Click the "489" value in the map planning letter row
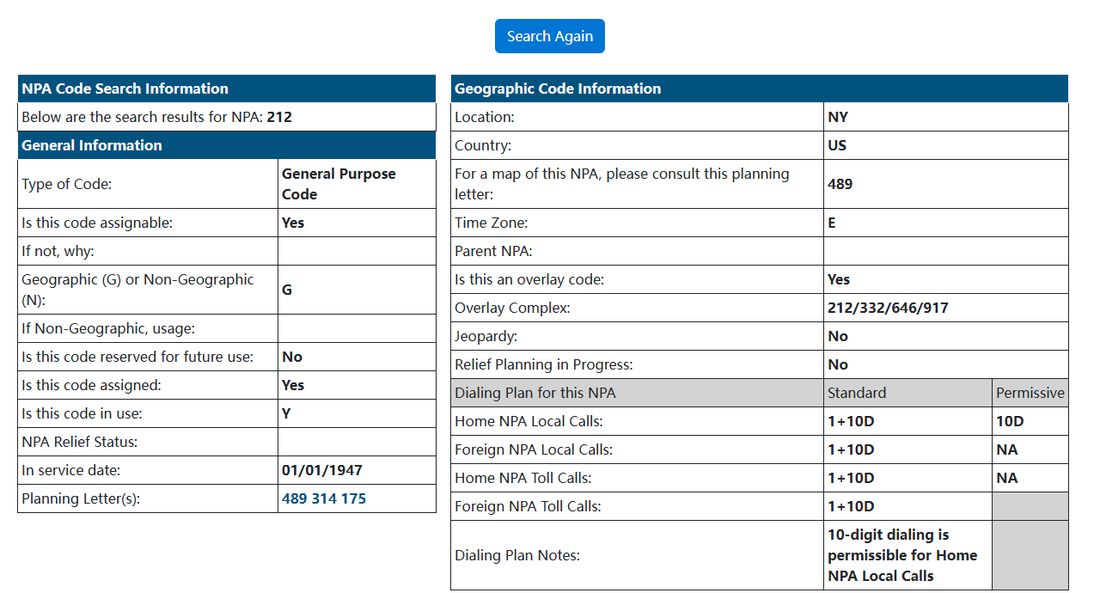The height and width of the screenshot is (593, 1100). (x=840, y=184)
